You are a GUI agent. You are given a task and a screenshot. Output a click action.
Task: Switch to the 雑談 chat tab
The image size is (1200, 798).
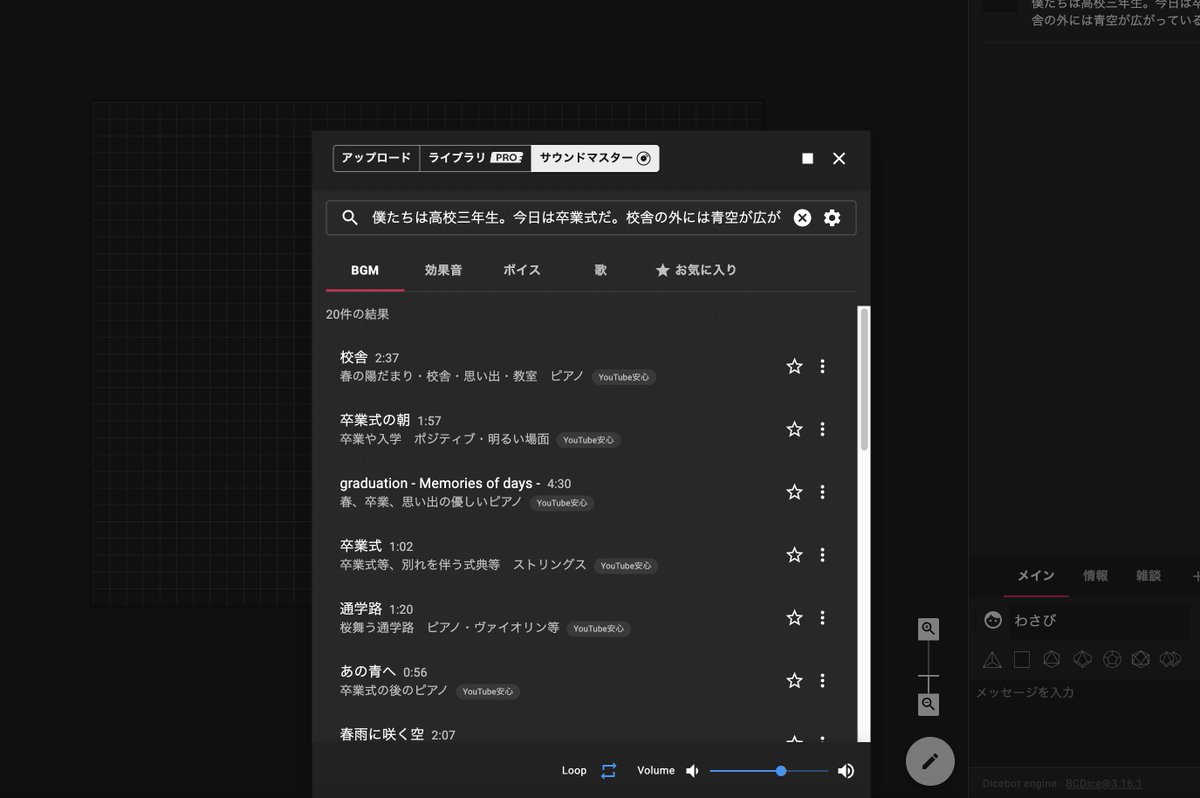[1148, 576]
